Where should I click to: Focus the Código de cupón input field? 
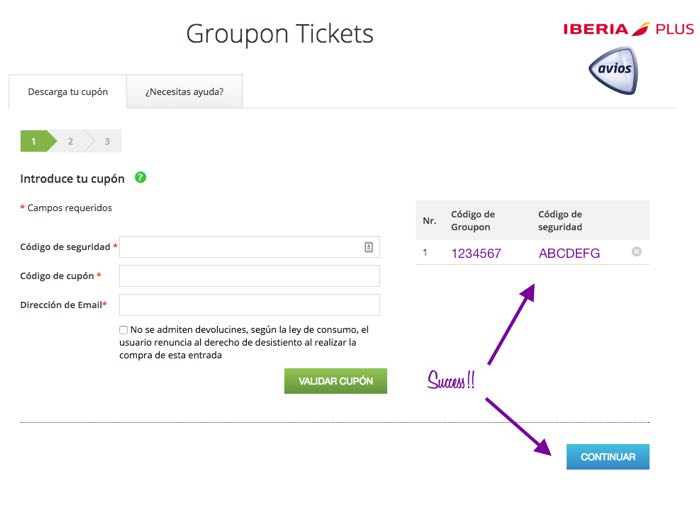pyautogui.click(x=250, y=276)
